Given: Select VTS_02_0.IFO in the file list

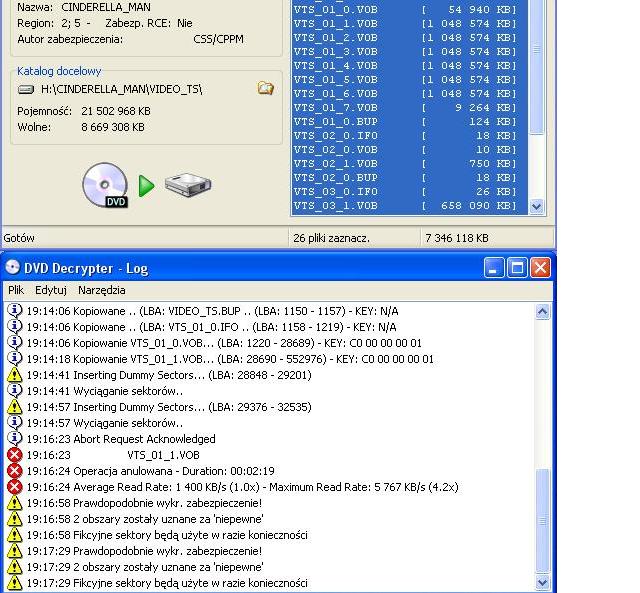Looking at the screenshot, I should 409,135.
